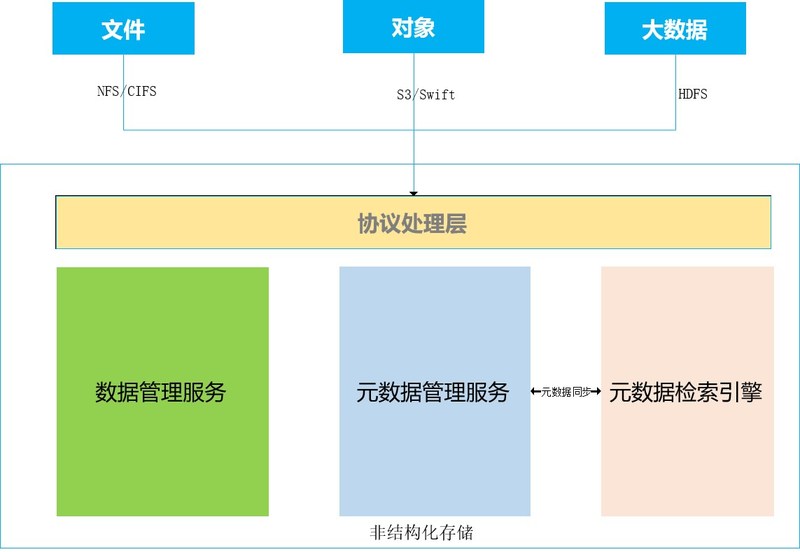Click the light blue 元数据管理服务 block
800x552 pixels.
(x=434, y=391)
